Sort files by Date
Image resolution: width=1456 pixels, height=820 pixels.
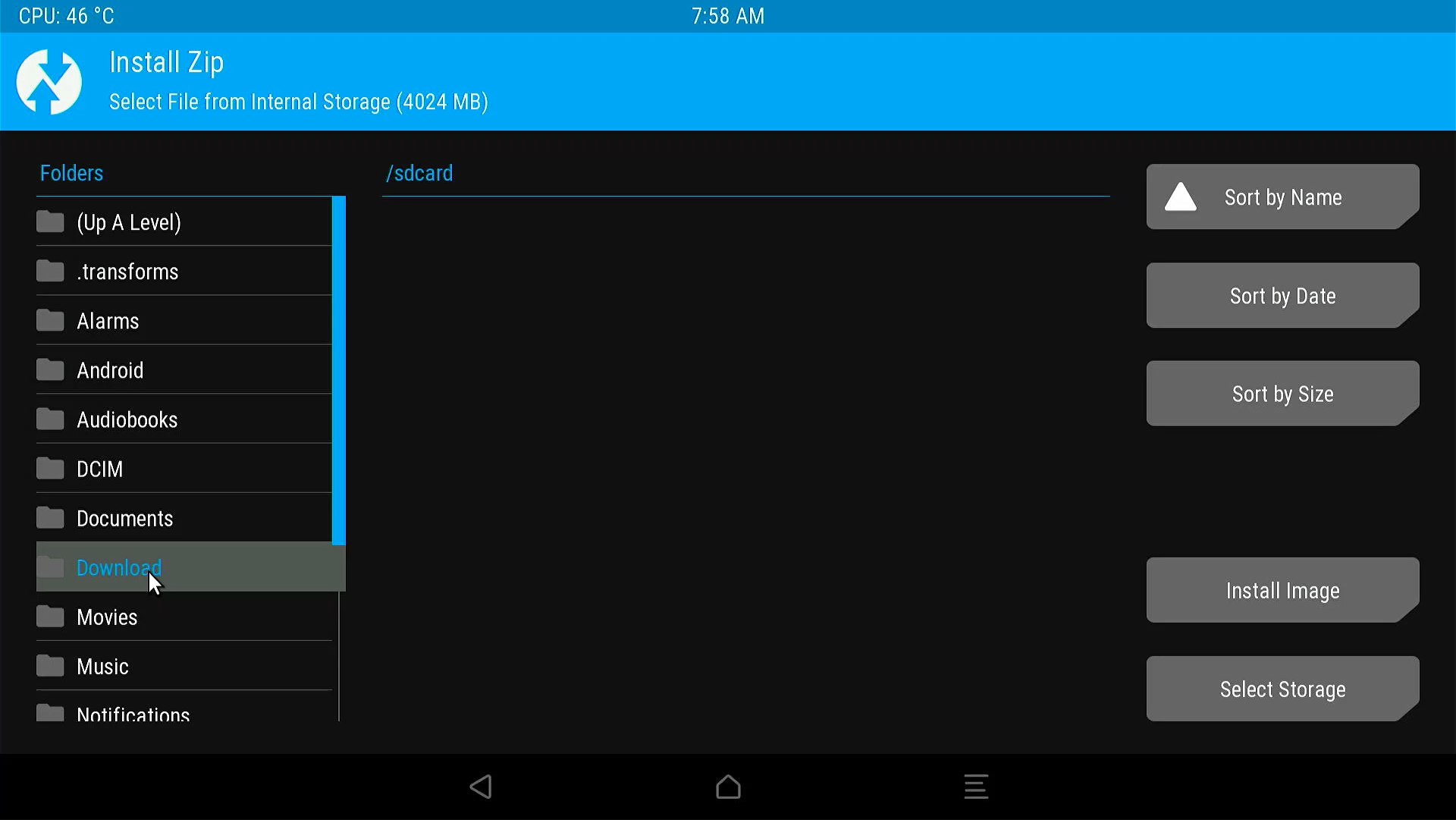(x=1282, y=296)
